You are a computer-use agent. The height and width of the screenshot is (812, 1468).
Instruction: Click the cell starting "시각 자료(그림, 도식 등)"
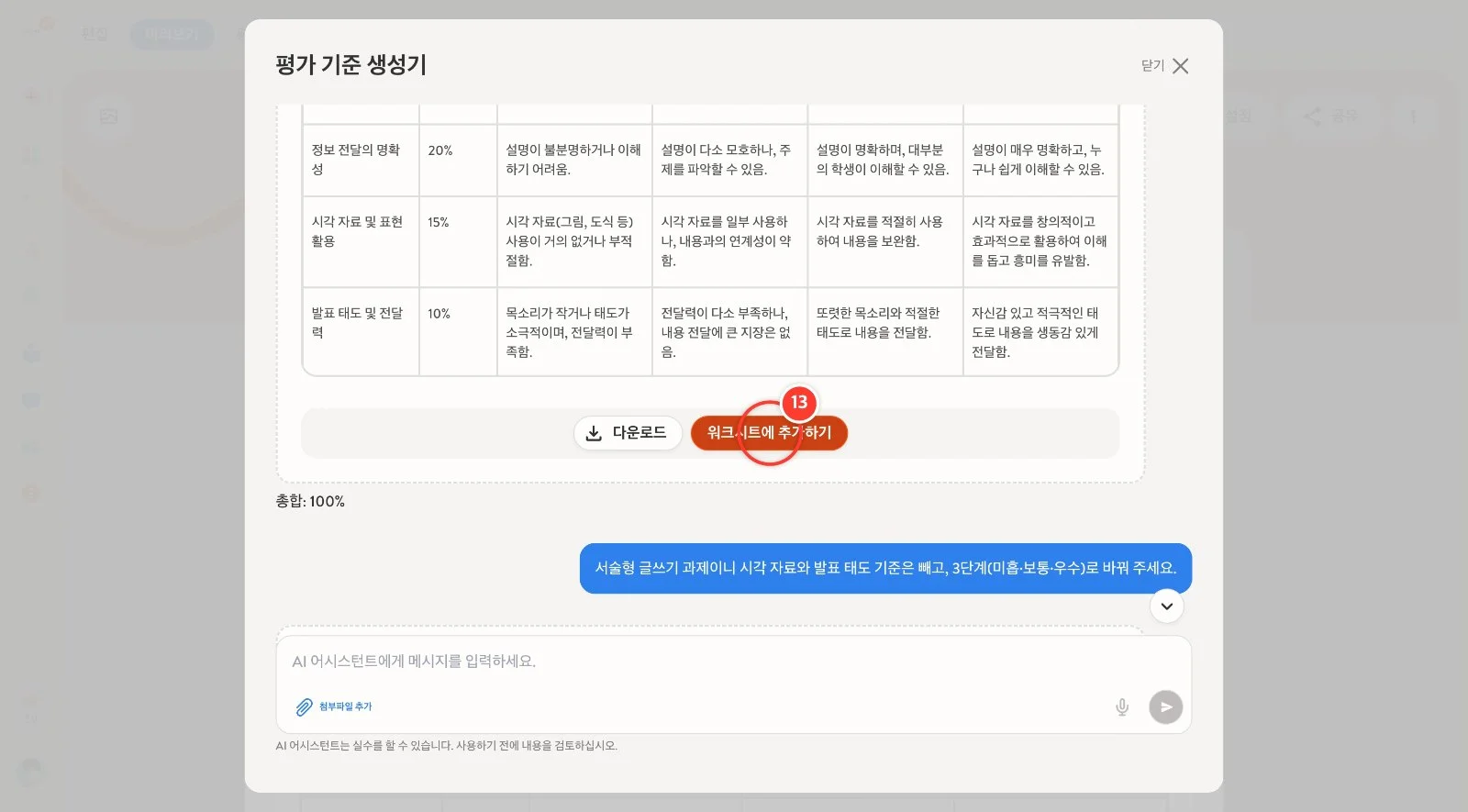click(x=574, y=242)
